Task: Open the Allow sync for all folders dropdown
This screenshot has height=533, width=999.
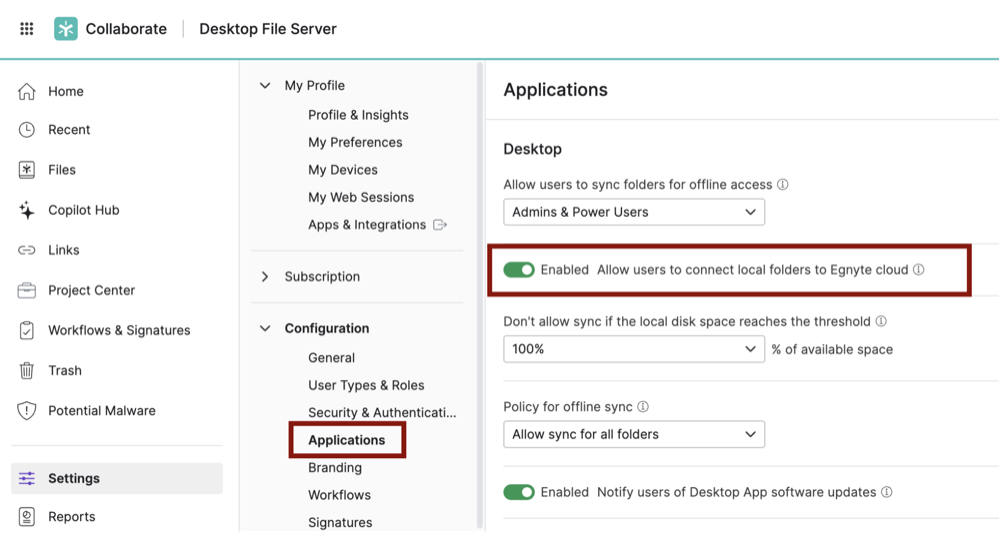Action: tap(634, 434)
